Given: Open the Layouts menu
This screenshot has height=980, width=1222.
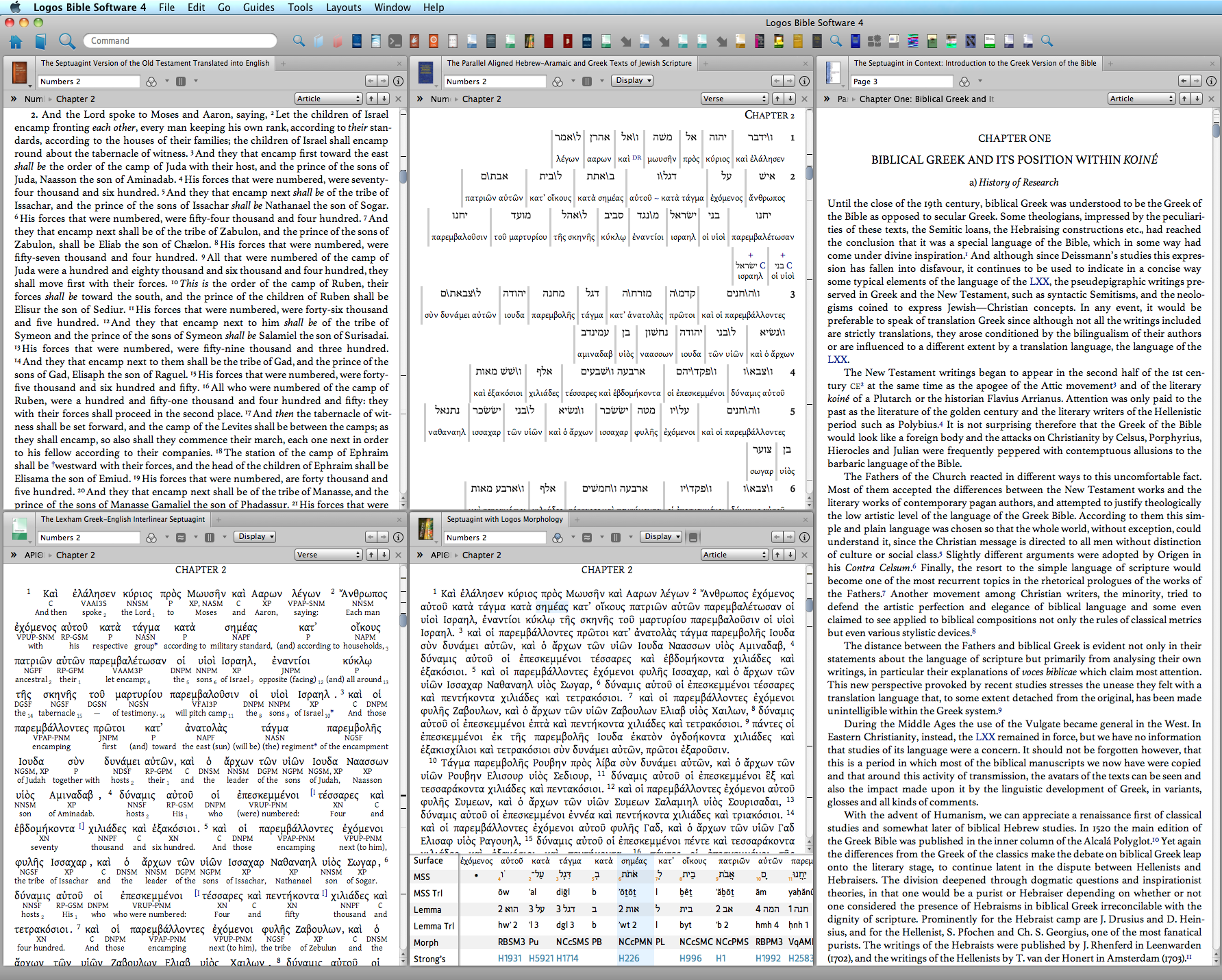Looking at the screenshot, I should click(x=344, y=8).
